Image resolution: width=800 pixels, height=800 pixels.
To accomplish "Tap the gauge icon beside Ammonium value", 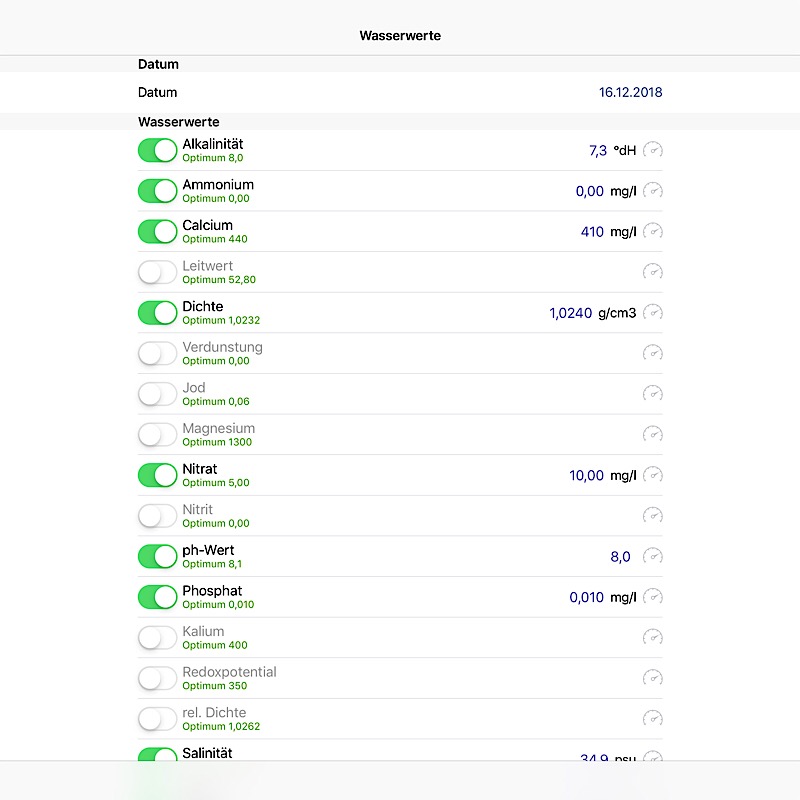I will [x=653, y=191].
